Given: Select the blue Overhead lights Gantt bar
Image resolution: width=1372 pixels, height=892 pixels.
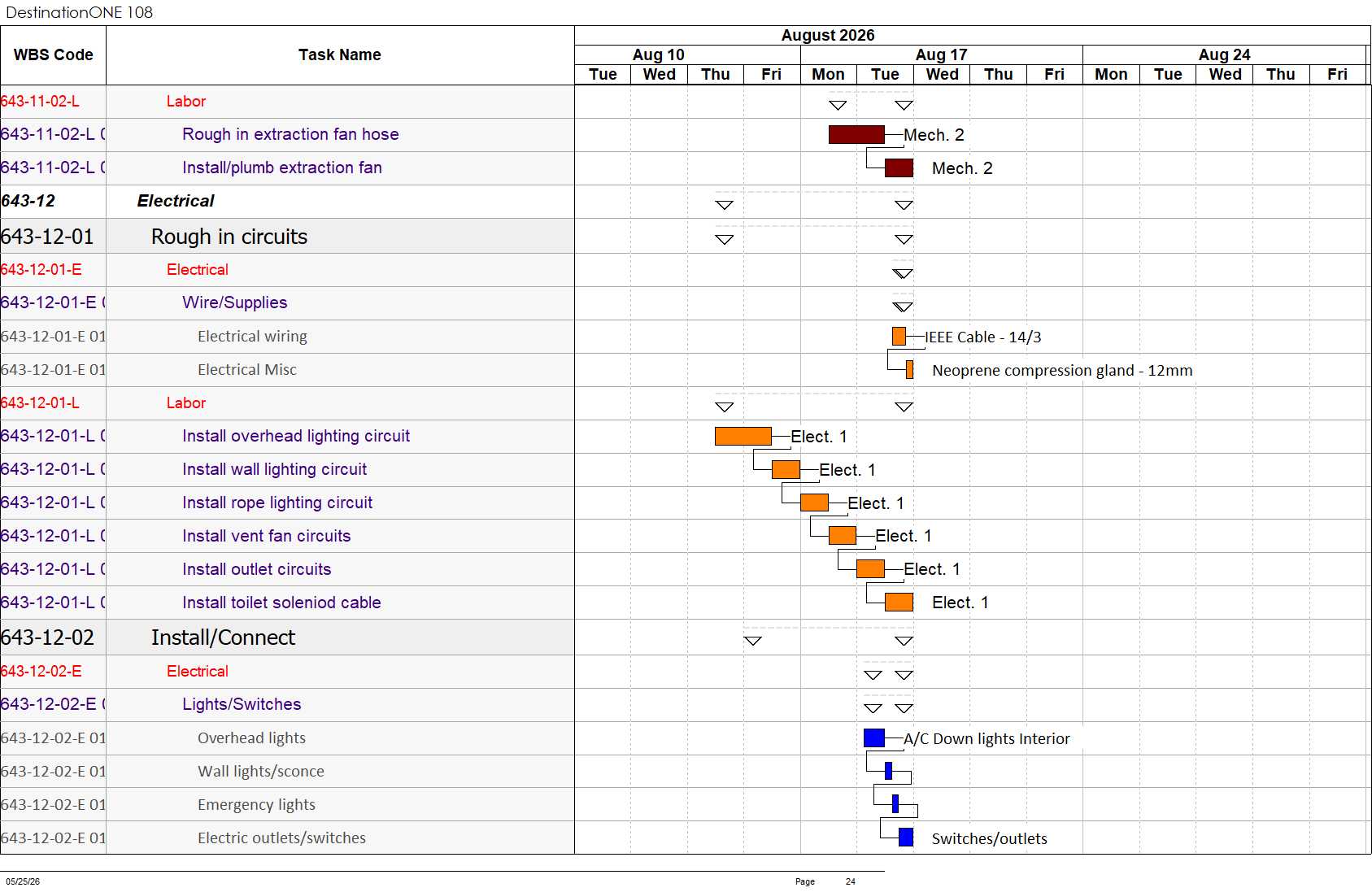Looking at the screenshot, I should [x=874, y=738].
